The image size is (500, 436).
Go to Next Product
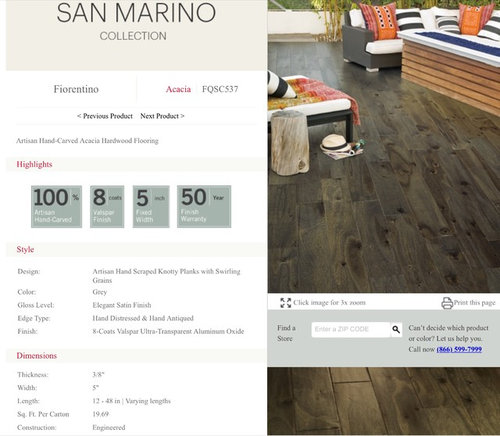[x=162, y=116]
